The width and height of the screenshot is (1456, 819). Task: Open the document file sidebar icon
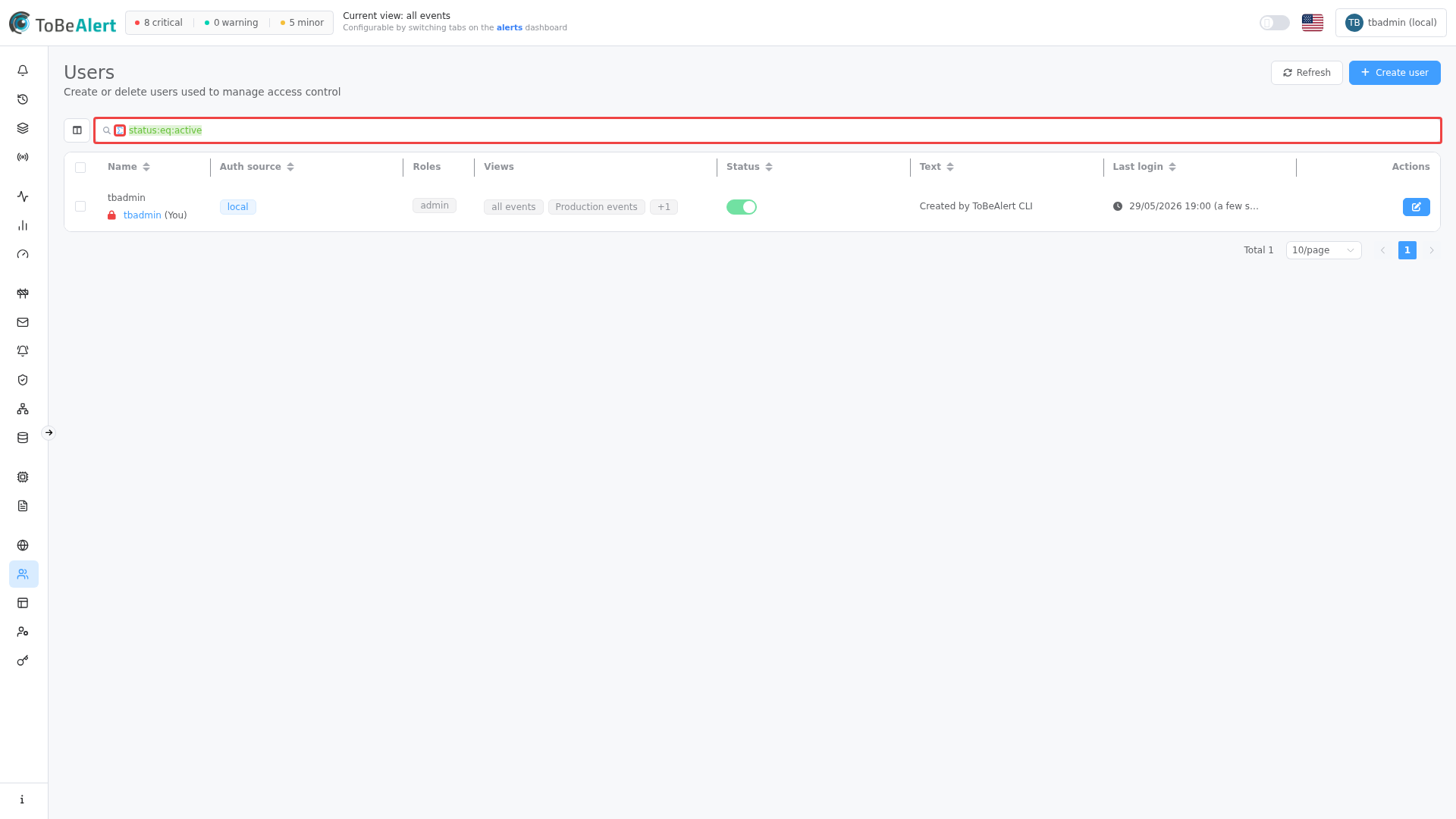tap(23, 506)
